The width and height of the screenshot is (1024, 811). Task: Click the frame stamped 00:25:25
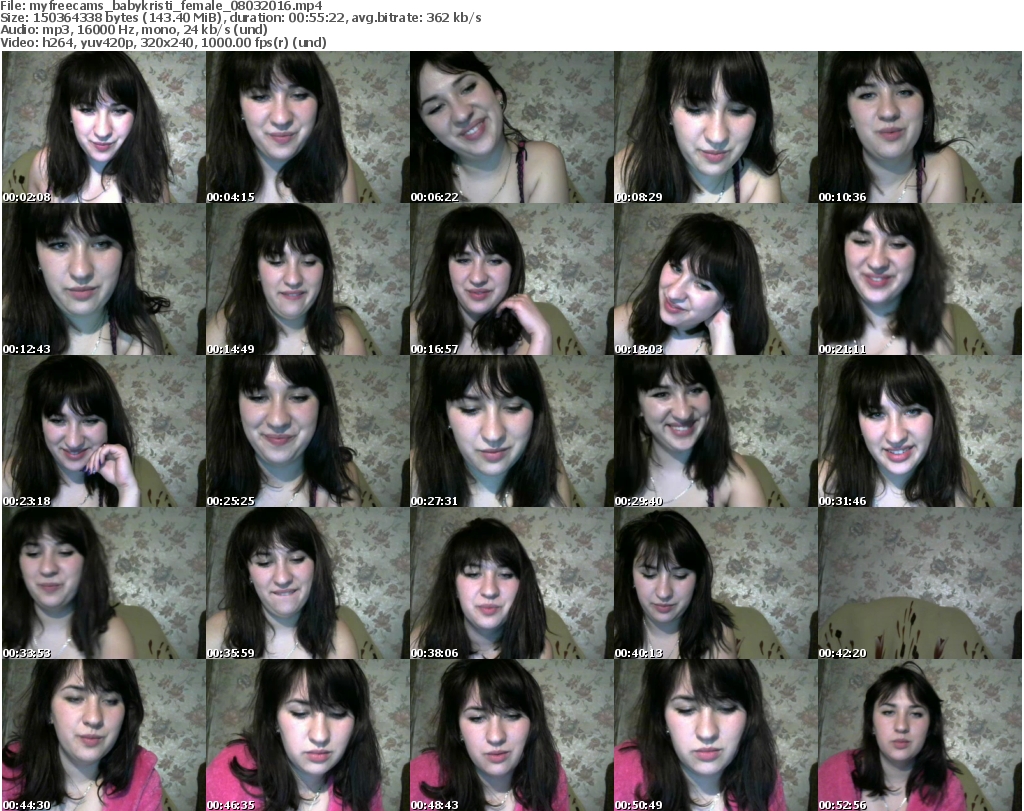click(x=308, y=432)
